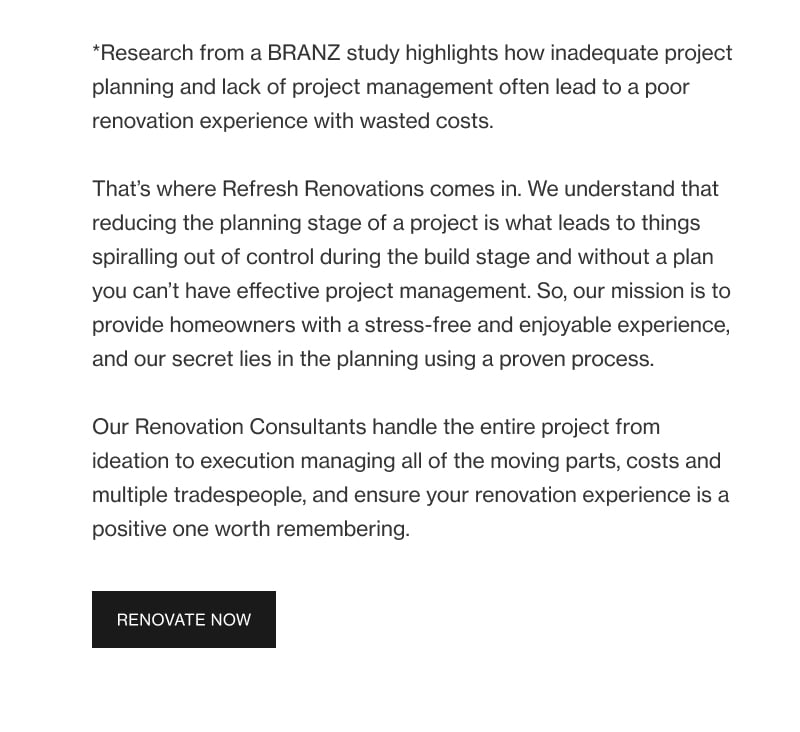
Task: Click the words 'effective project management'
Action: pyautogui.click(x=381, y=291)
